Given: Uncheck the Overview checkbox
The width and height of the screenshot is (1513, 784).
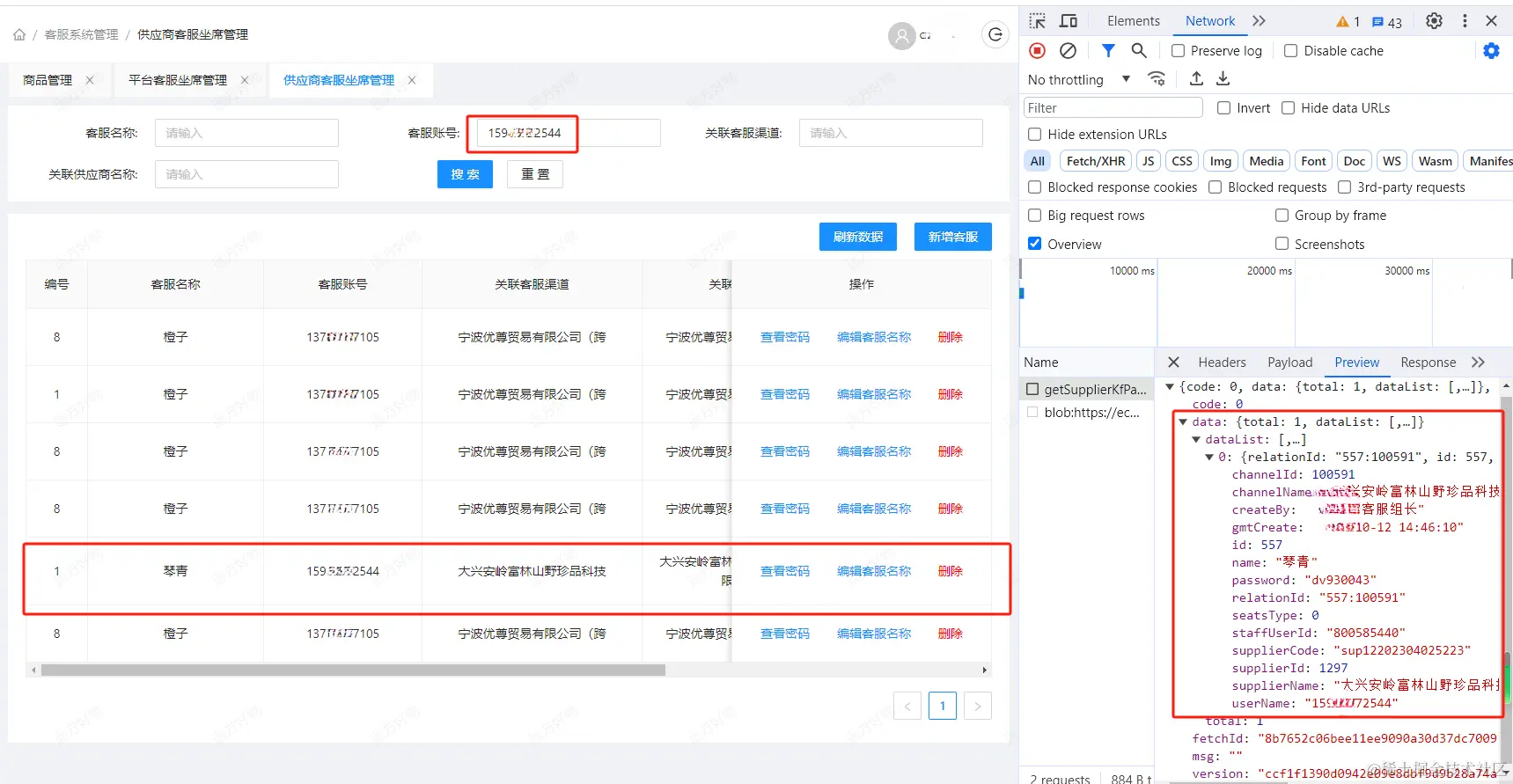Looking at the screenshot, I should click(x=1035, y=244).
